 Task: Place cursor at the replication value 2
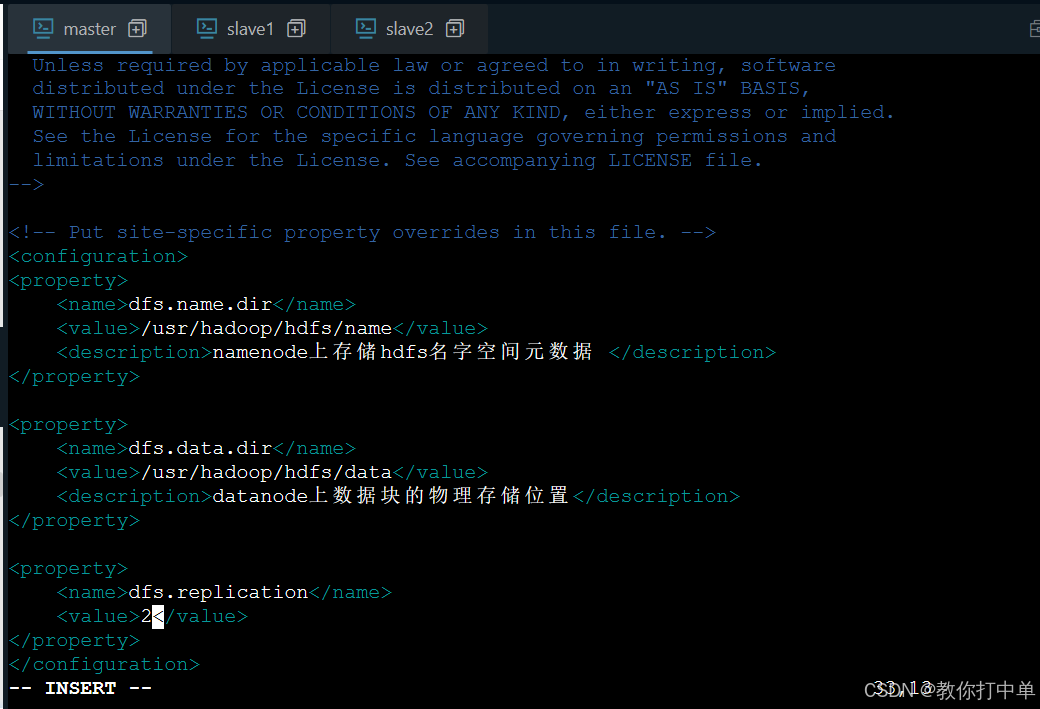click(x=146, y=616)
